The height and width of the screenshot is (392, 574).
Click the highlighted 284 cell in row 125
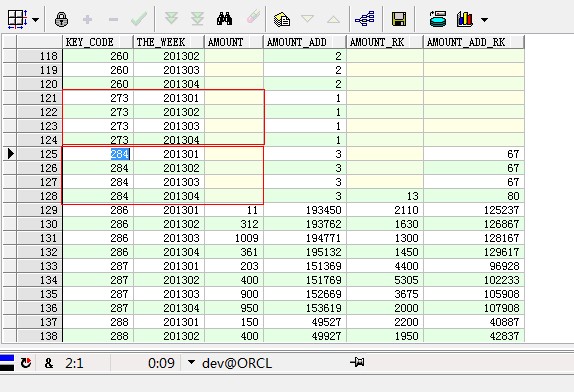click(120, 154)
